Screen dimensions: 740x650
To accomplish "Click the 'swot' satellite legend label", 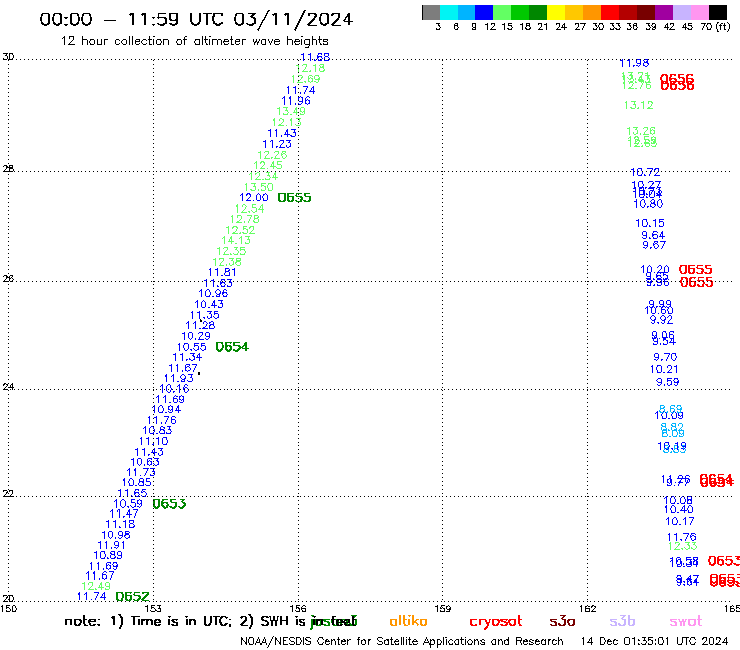I will (686, 622).
